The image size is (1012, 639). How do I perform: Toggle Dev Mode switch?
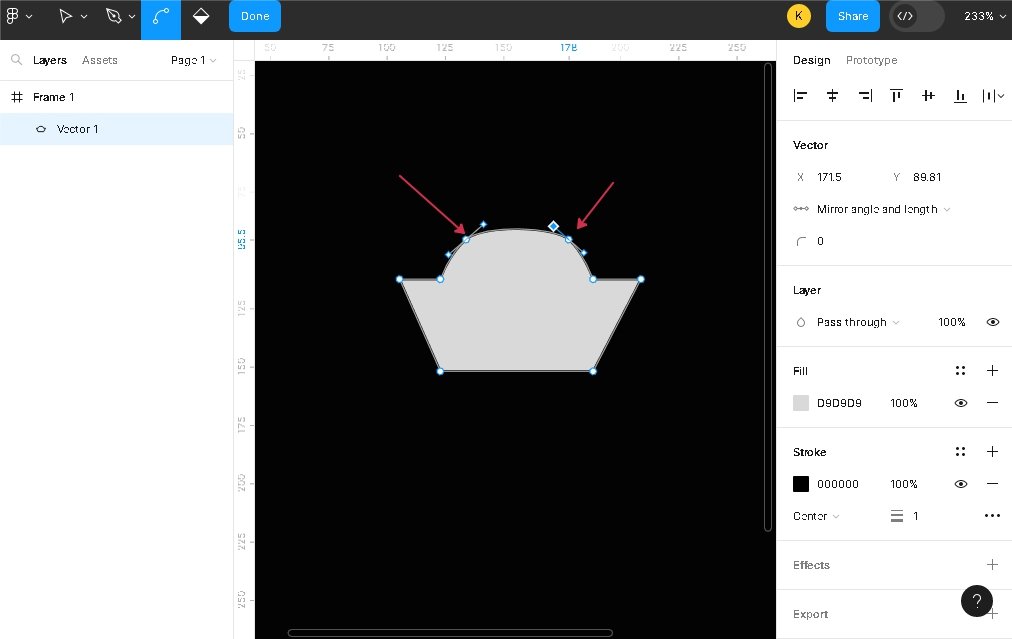[x=916, y=16]
